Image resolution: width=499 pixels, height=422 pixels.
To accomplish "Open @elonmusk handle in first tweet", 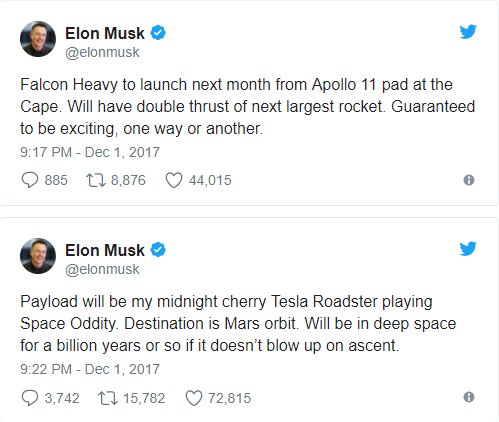I will 102,52.
